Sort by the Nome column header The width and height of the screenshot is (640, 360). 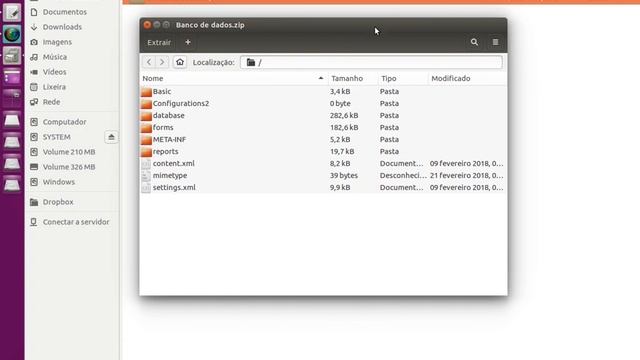click(x=233, y=78)
